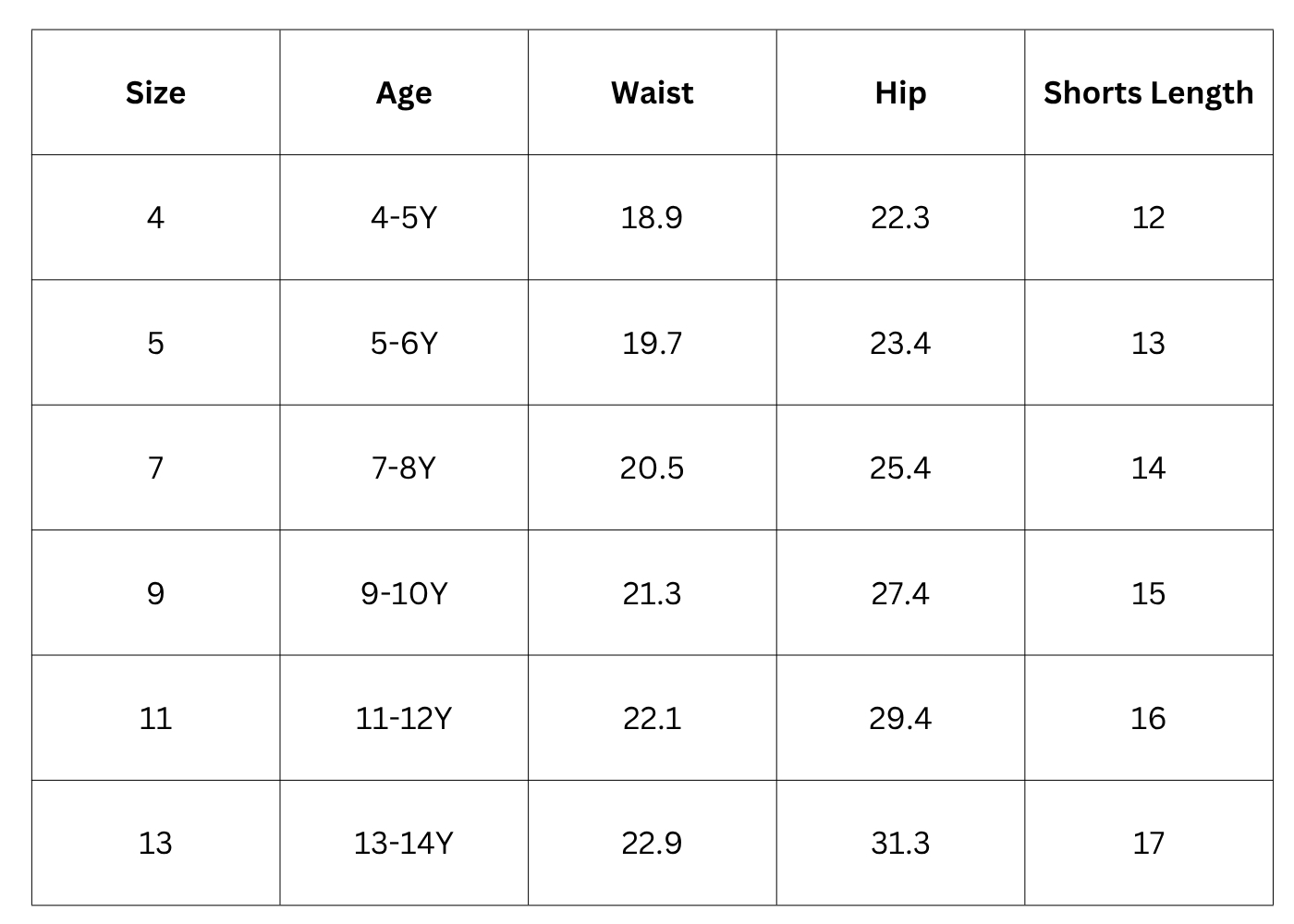Image resolution: width=1294 pixels, height=924 pixels.
Task: Click the waist value 22.1
Action: click(652, 718)
